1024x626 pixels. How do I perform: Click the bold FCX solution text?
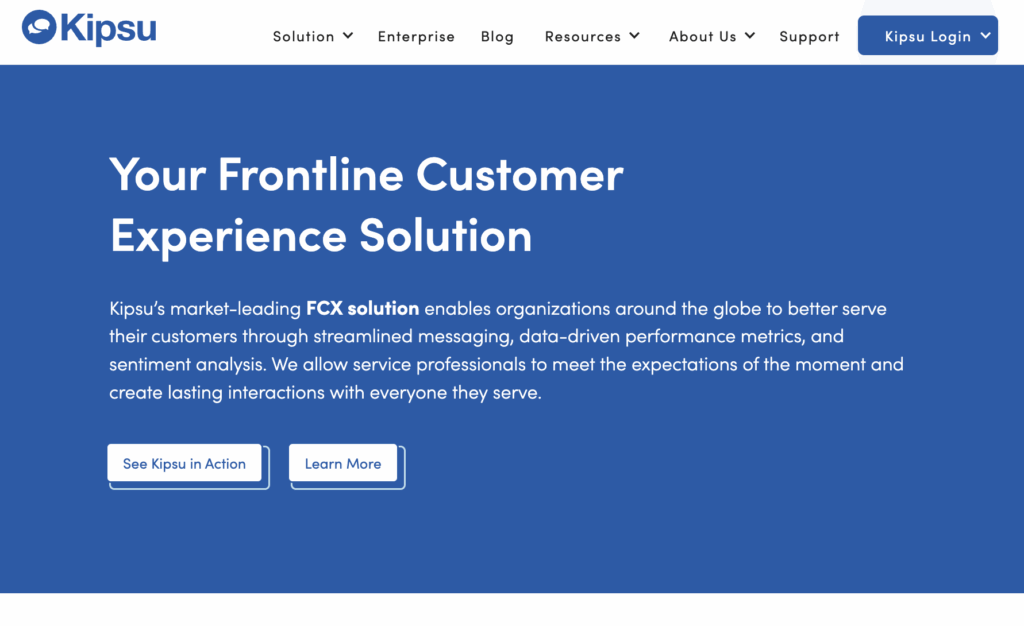point(362,308)
